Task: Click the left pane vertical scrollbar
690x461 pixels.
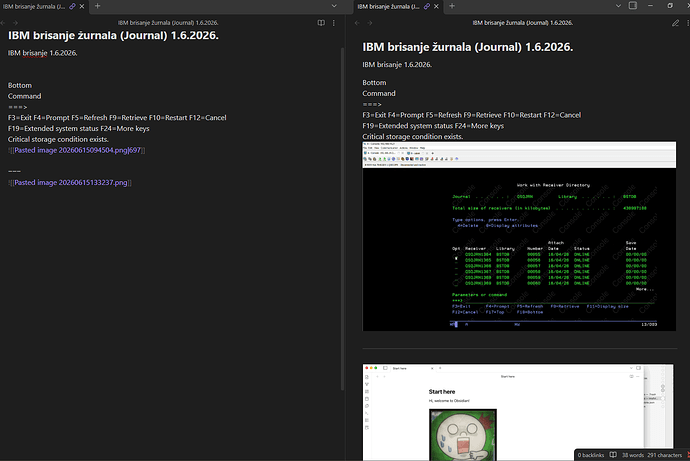Action: pyautogui.click(x=342, y=219)
